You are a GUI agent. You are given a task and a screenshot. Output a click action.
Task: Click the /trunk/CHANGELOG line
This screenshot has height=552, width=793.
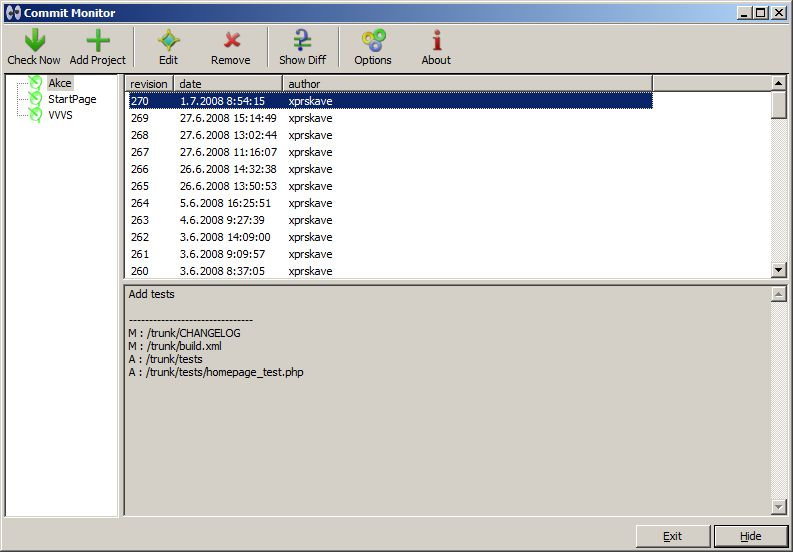tap(185, 333)
